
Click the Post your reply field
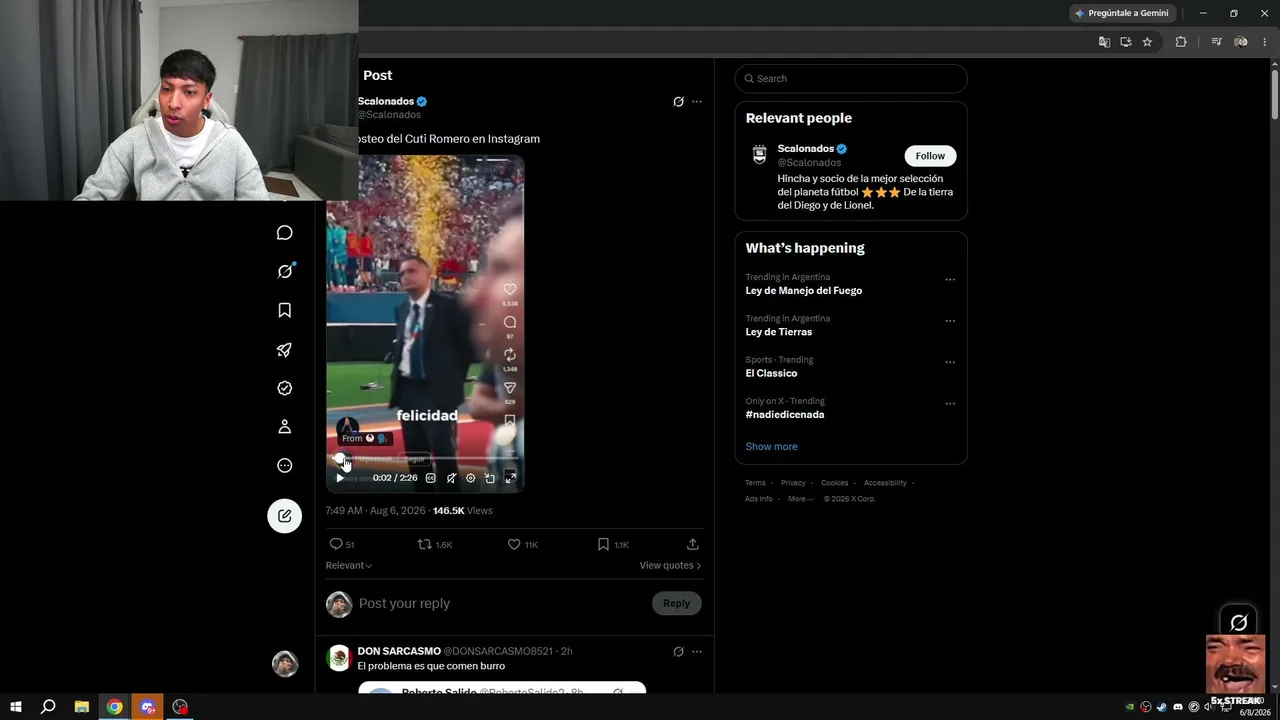pos(500,603)
